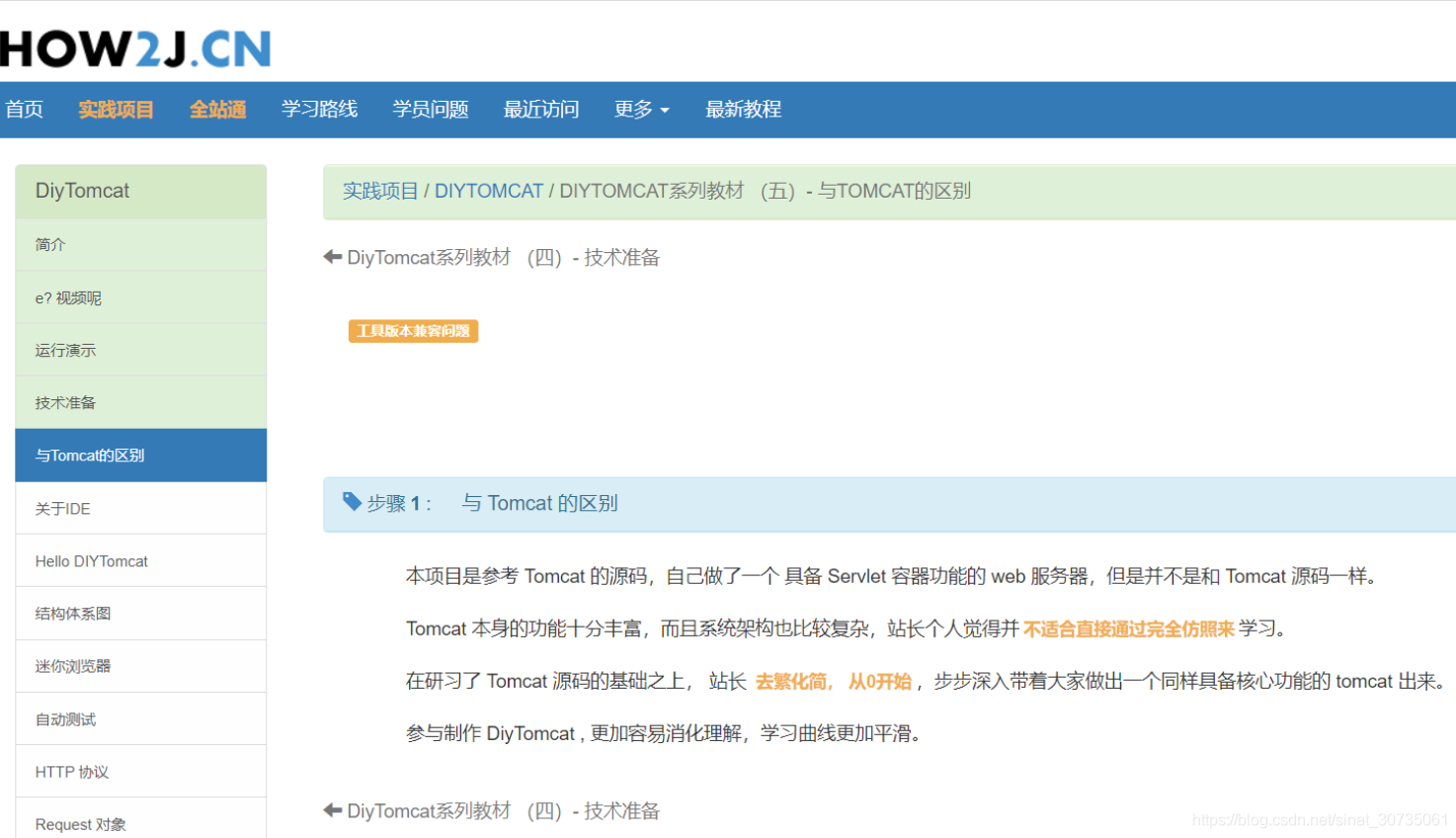Click the DiyTomcat sidebar header
Viewport: 1456px width, 838px height.
(x=141, y=191)
